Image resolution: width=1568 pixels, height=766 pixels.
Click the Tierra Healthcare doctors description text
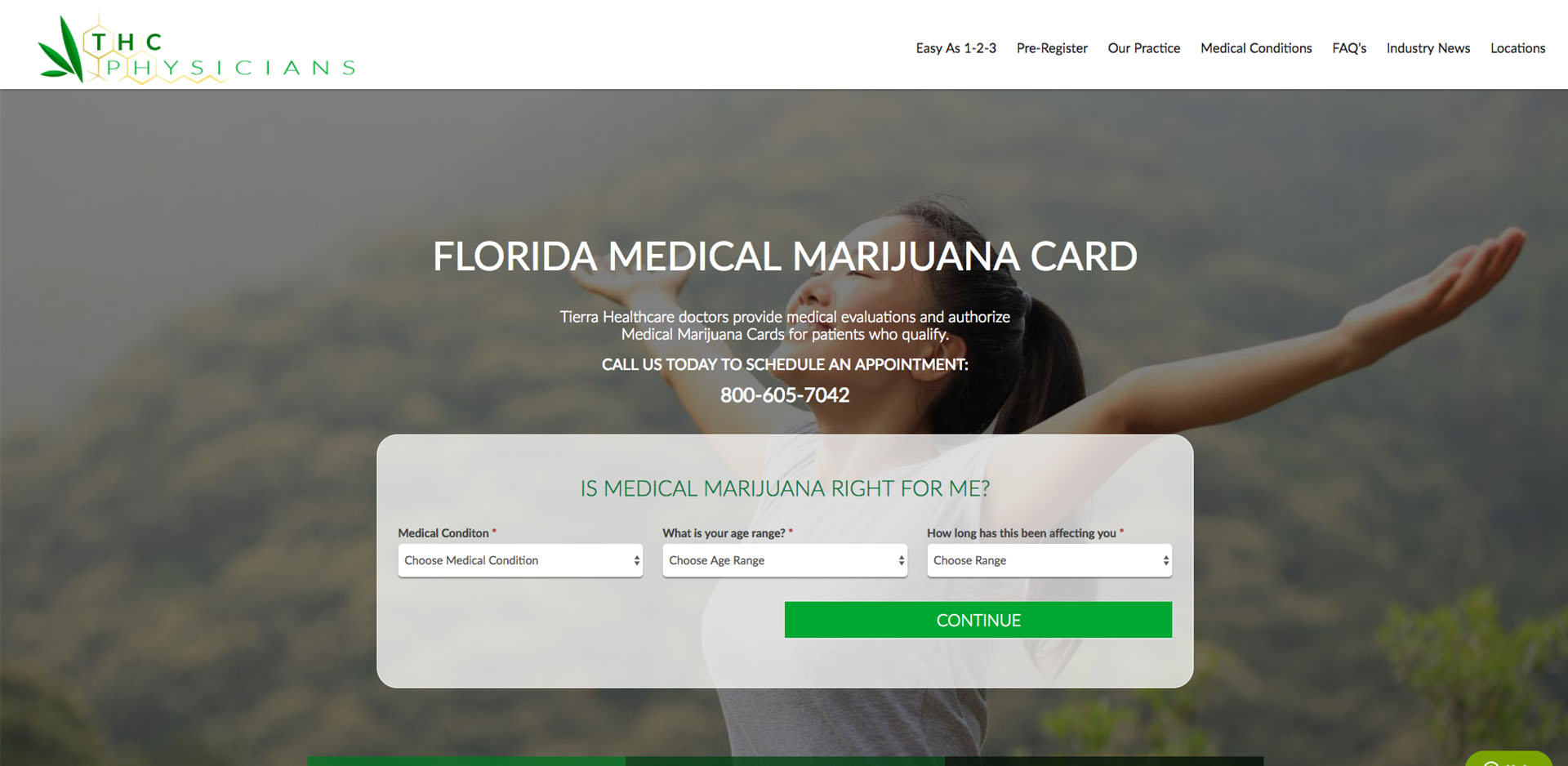click(x=785, y=325)
